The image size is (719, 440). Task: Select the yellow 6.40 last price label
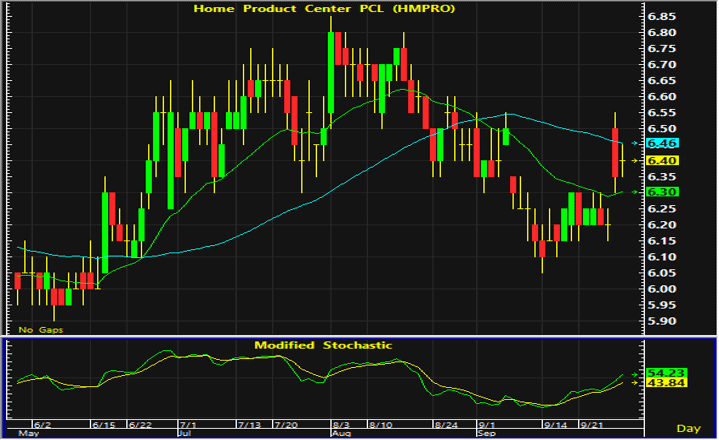pos(662,160)
